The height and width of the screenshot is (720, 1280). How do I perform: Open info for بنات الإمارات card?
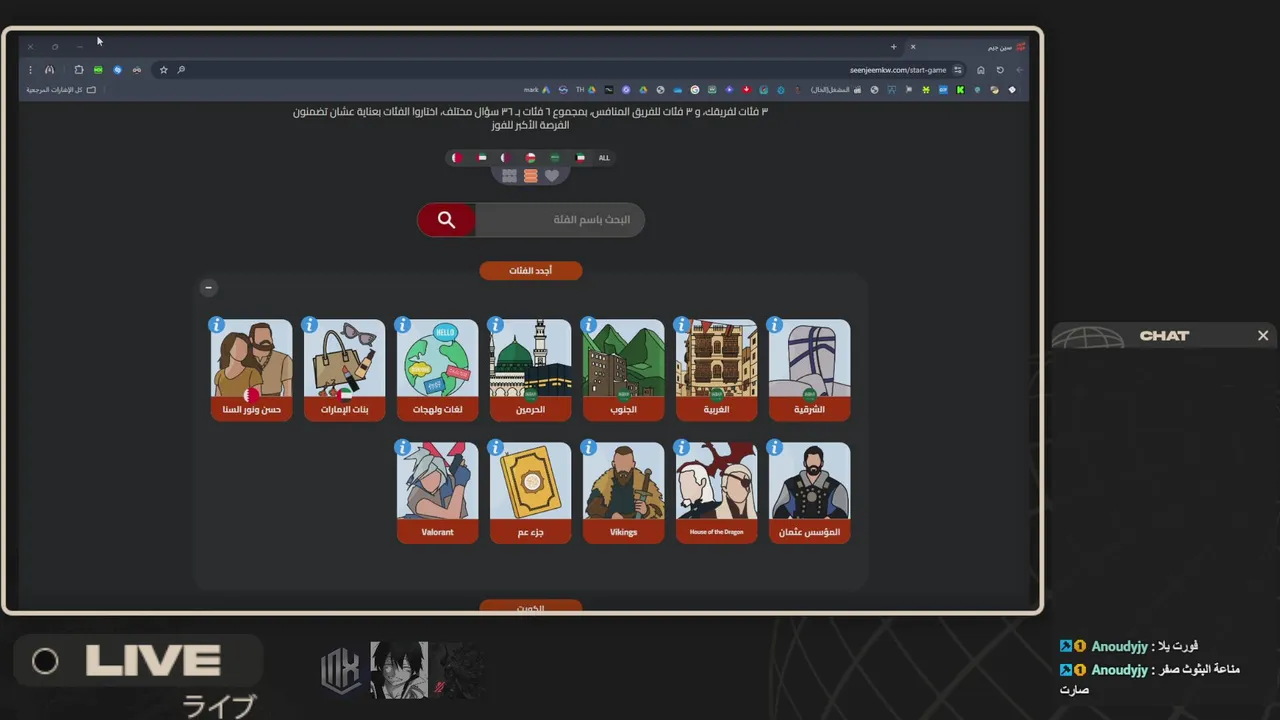click(309, 325)
